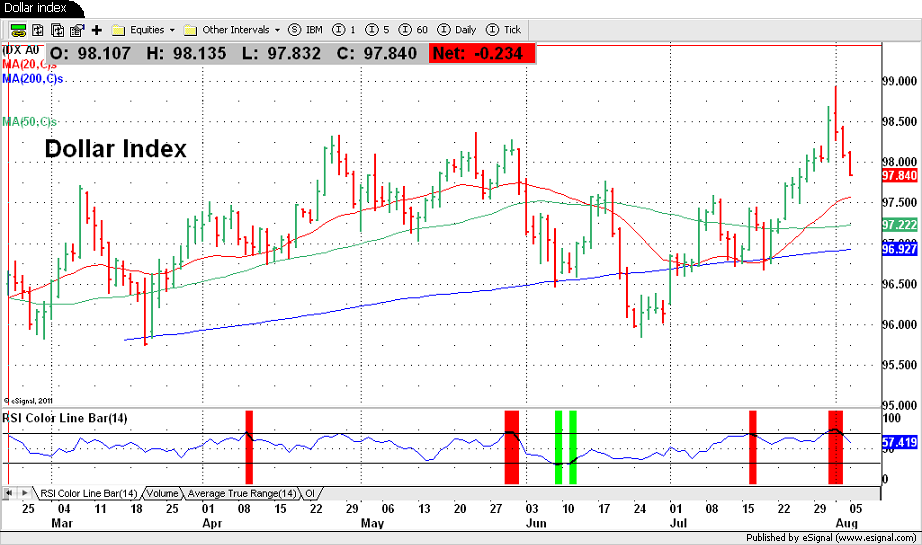Viewport: 922px width, 545px height.
Task: Open the Equities folder dropdown
Action: (143, 30)
